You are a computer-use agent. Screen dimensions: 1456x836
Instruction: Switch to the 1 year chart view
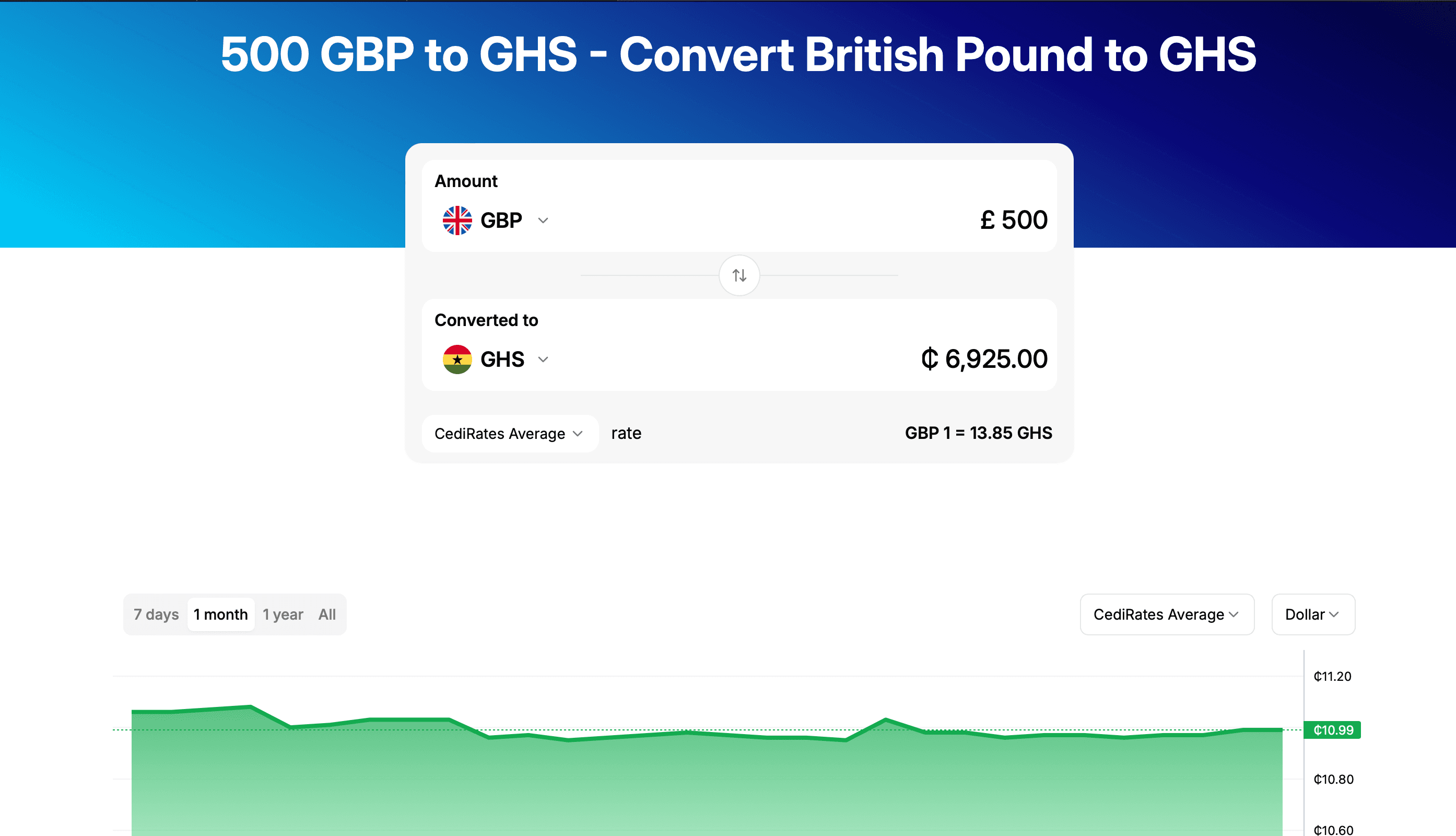point(283,614)
